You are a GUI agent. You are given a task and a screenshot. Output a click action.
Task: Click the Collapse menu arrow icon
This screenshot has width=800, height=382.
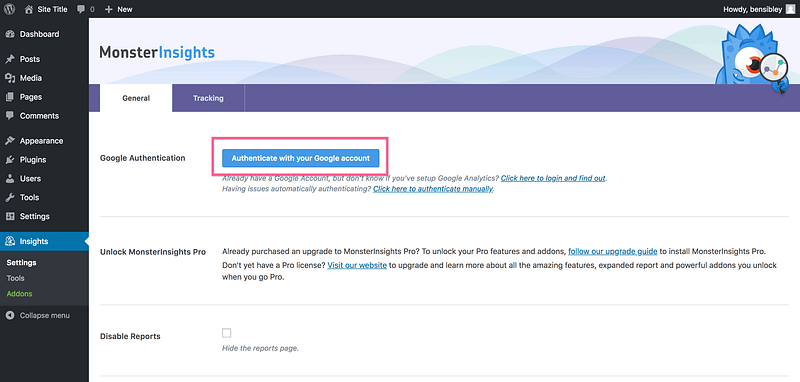tap(10, 316)
